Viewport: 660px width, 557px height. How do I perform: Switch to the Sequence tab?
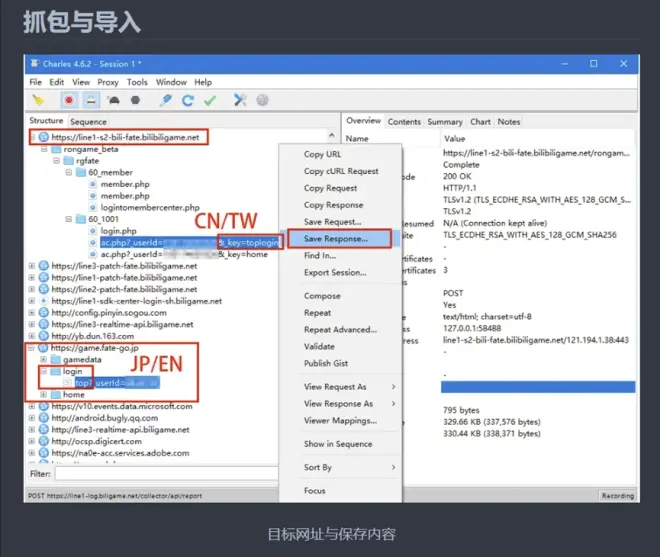pyautogui.click(x=88, y=122)
